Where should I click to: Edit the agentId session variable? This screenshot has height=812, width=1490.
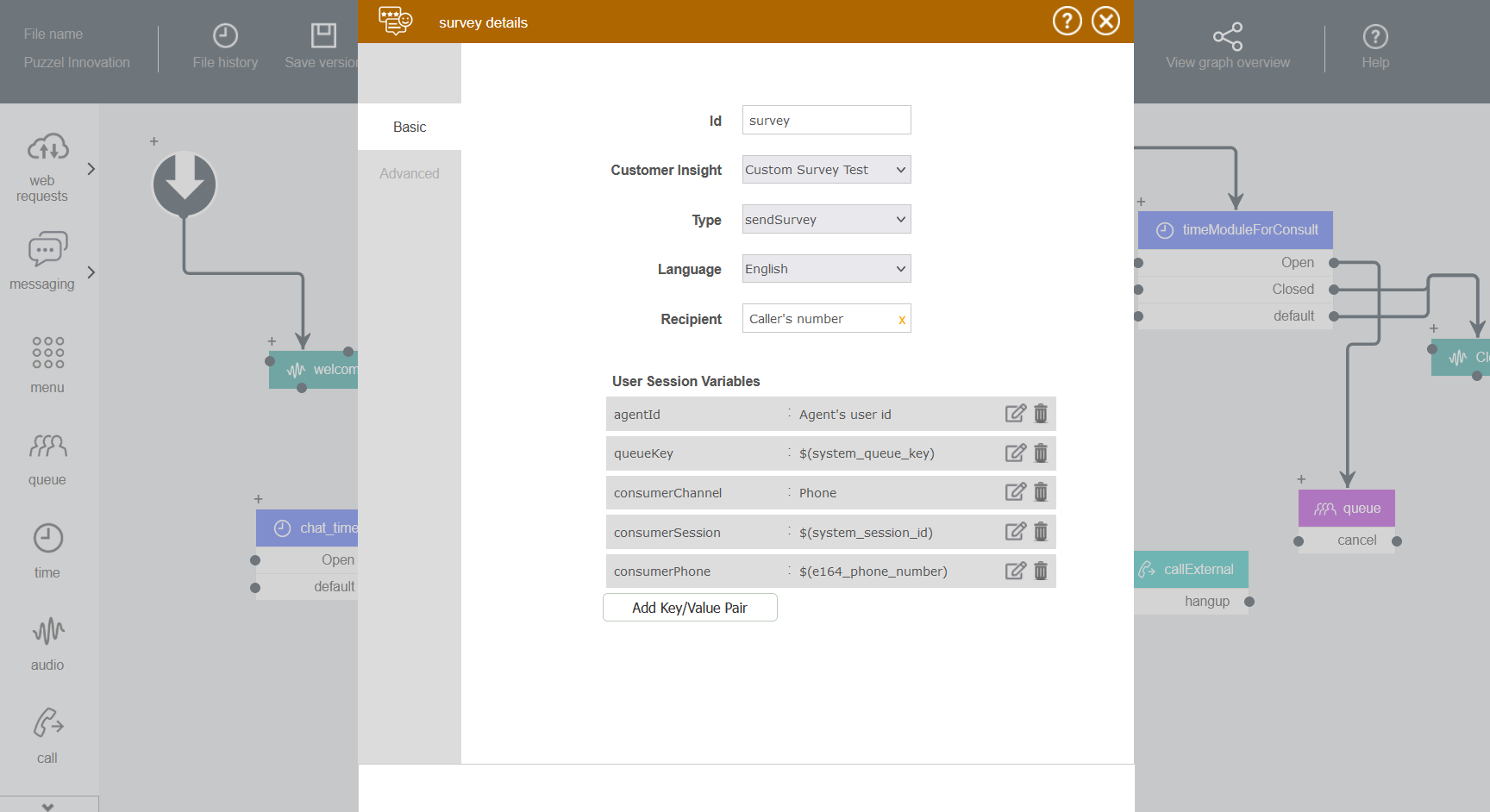[x=1015, y=414]
